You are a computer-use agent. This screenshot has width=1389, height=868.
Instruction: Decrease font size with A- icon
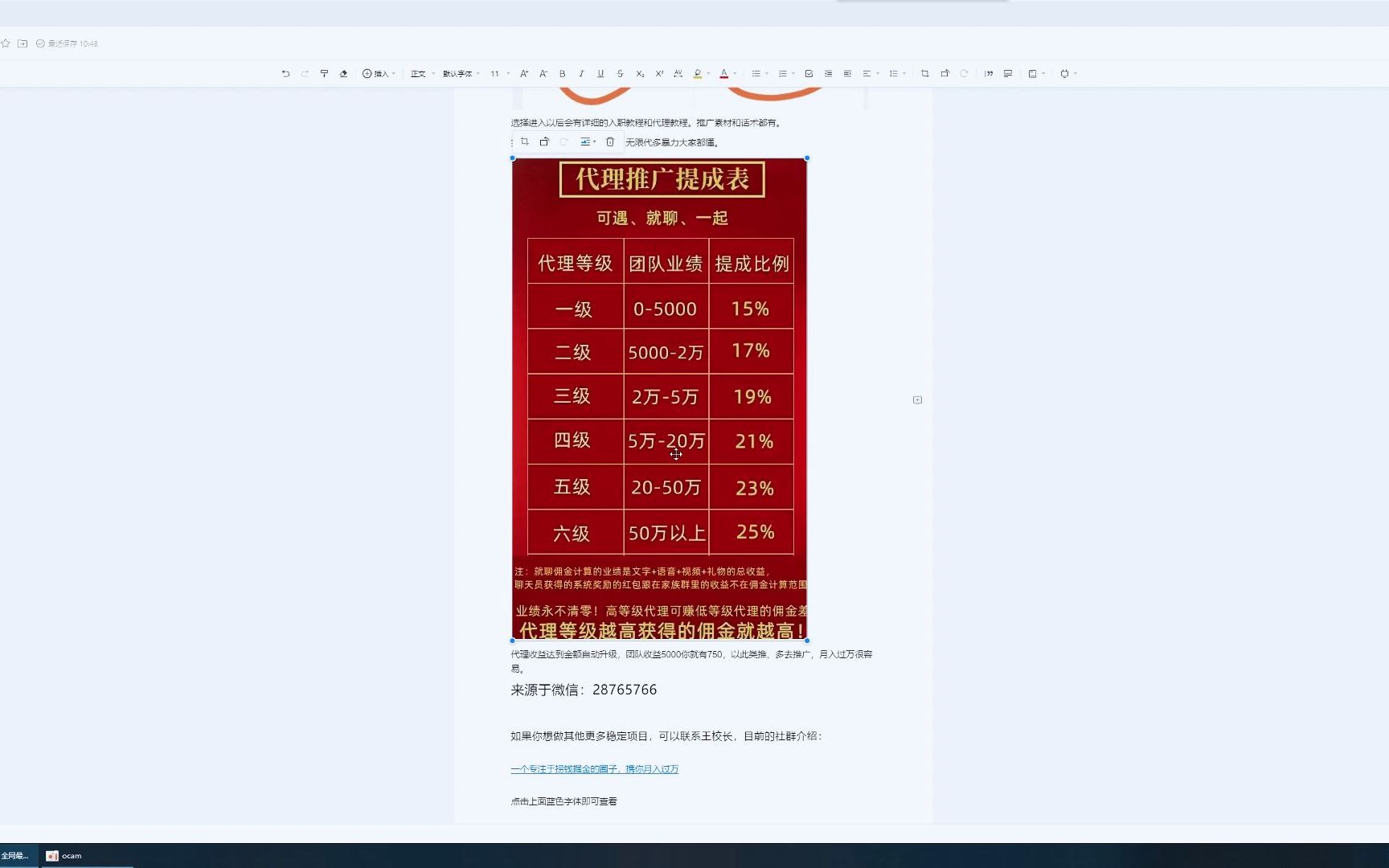tap(543, 73)
